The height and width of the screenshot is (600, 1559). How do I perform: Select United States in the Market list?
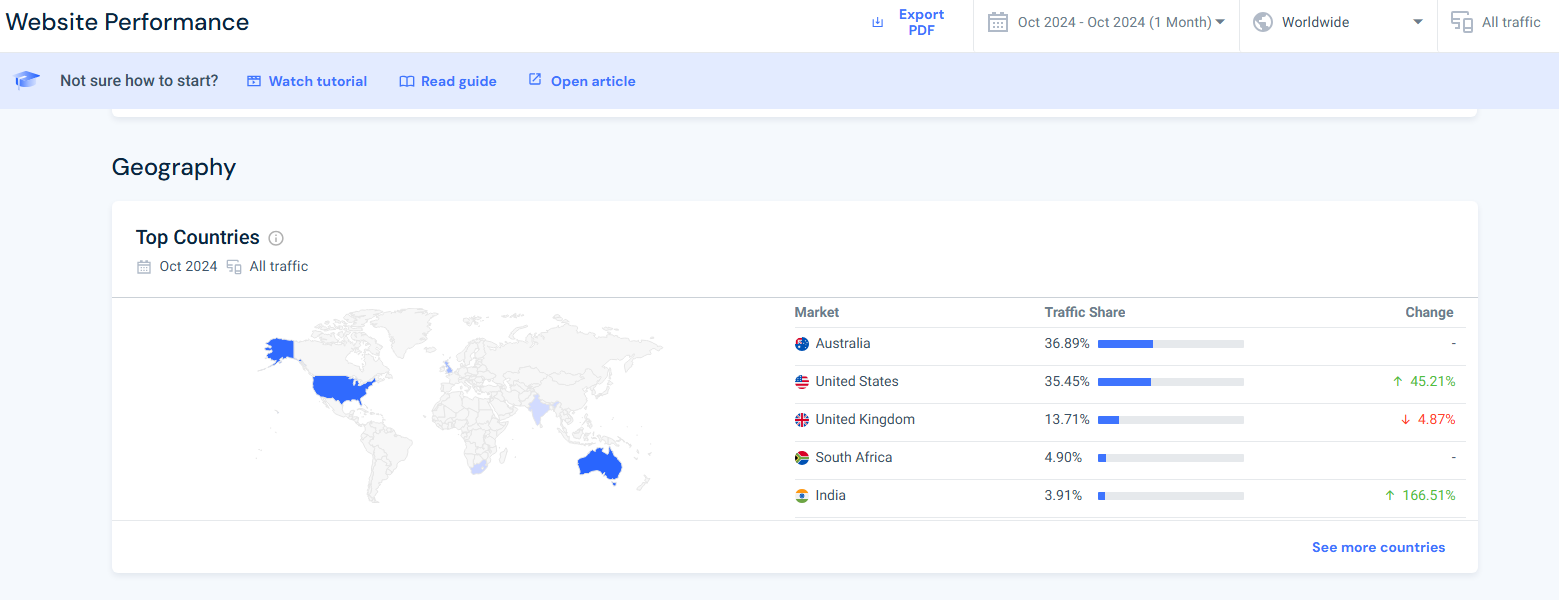pos(857,381)
